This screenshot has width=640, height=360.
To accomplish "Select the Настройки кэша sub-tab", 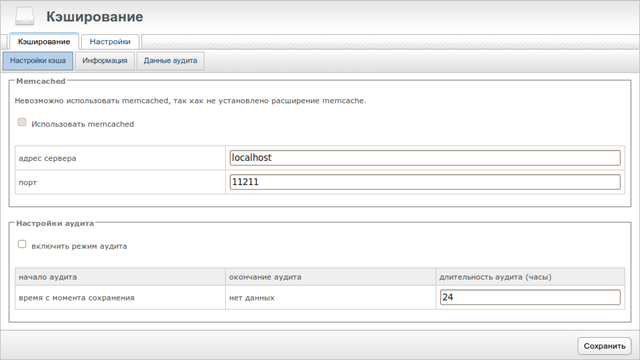I will (38, 61).
